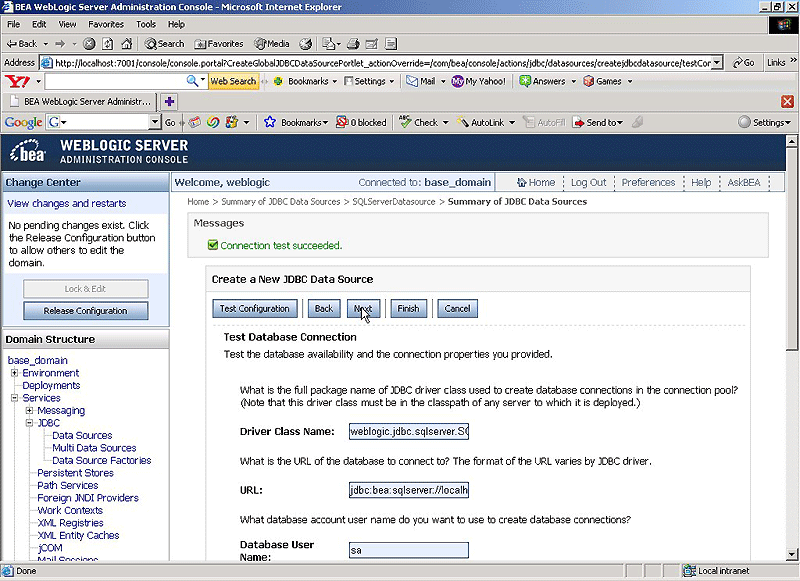Open Google toolbar Settings button
Image resolution: width=800 pixels, height=581 pixels.
[x=764, y=122]
